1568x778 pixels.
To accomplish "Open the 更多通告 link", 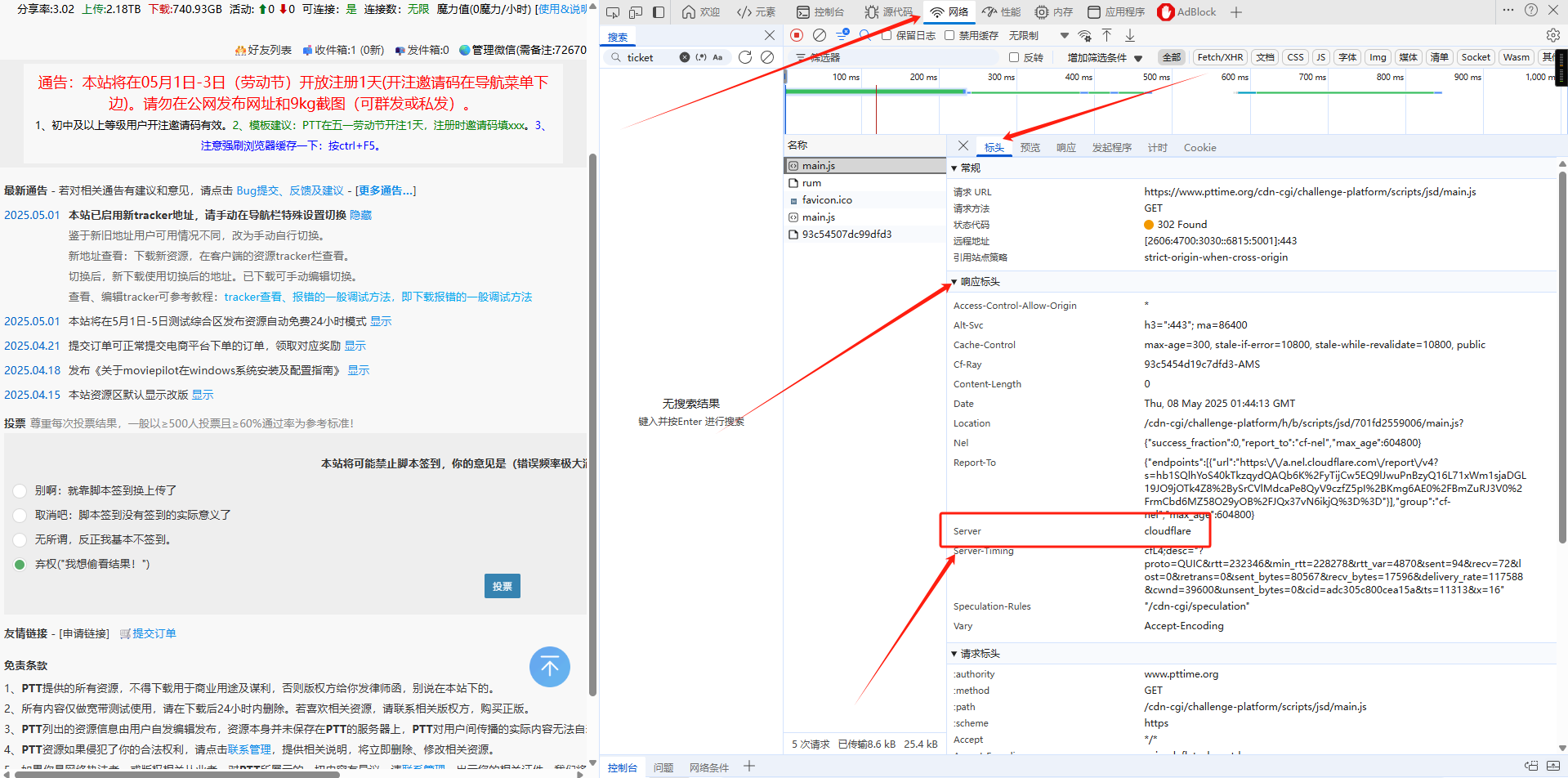I will pyautogui.click(x=386, y=190).
